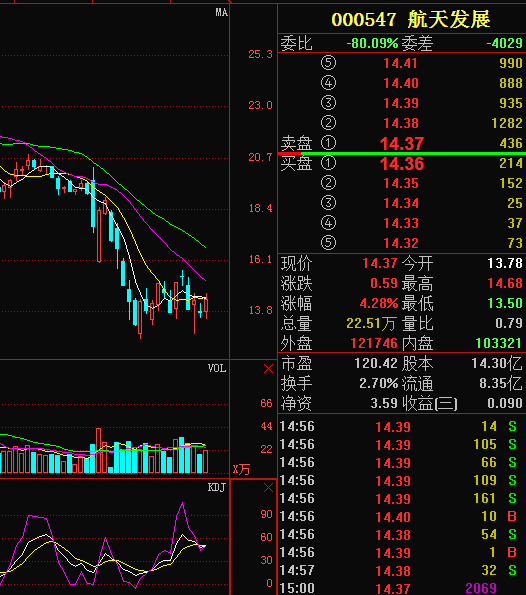Click the circled 2 icon beside 14.35
Screen dimensions: 526x595
pyautogui.click(x=328, y=183)
